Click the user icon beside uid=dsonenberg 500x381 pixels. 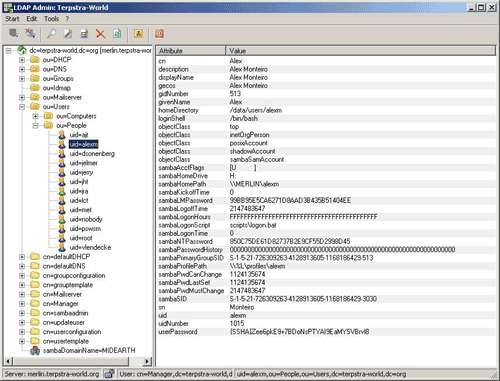pyautogui.click(x=62, y=153)
